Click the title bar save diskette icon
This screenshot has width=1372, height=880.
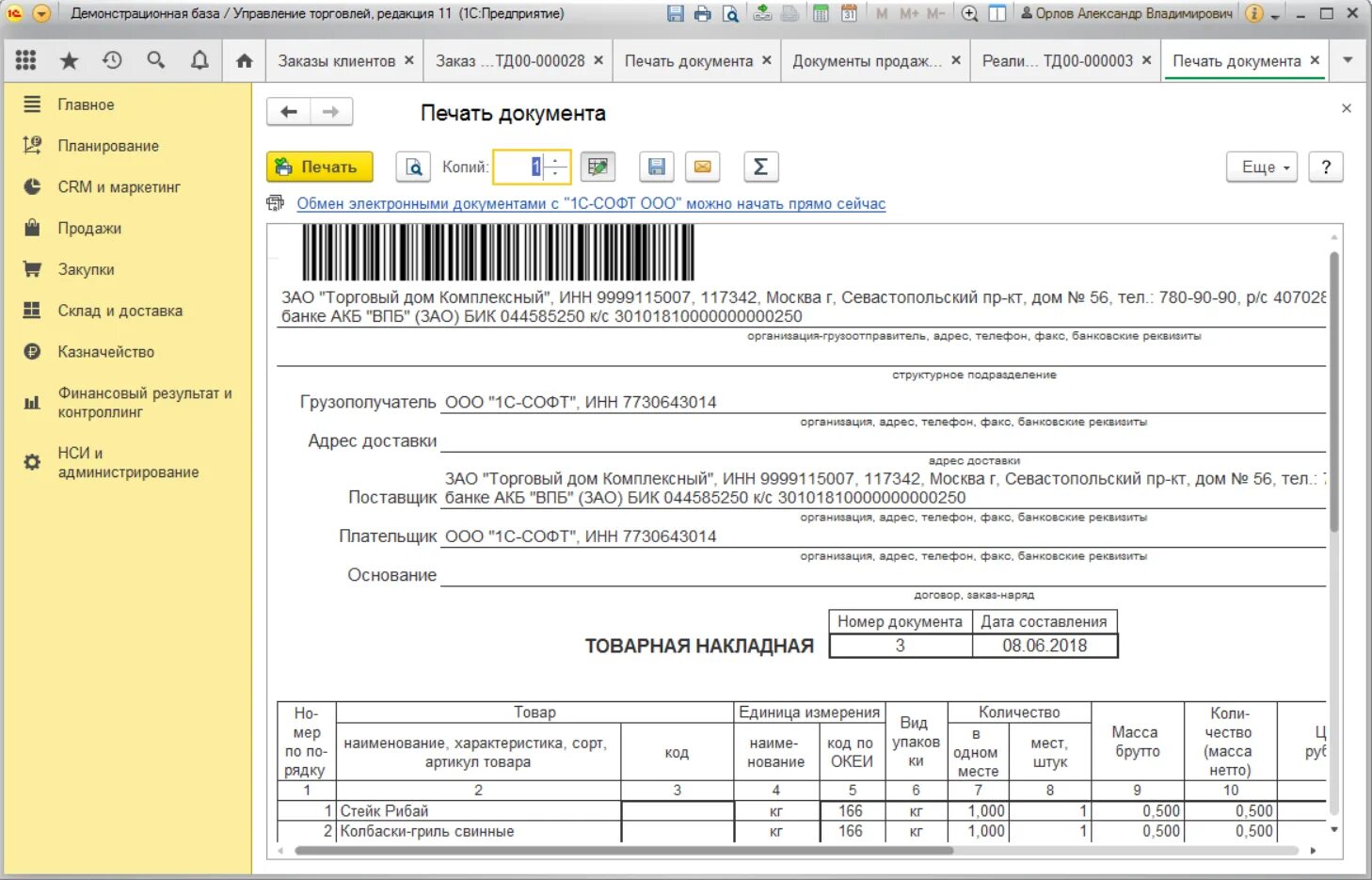click(x=675, y=13)
